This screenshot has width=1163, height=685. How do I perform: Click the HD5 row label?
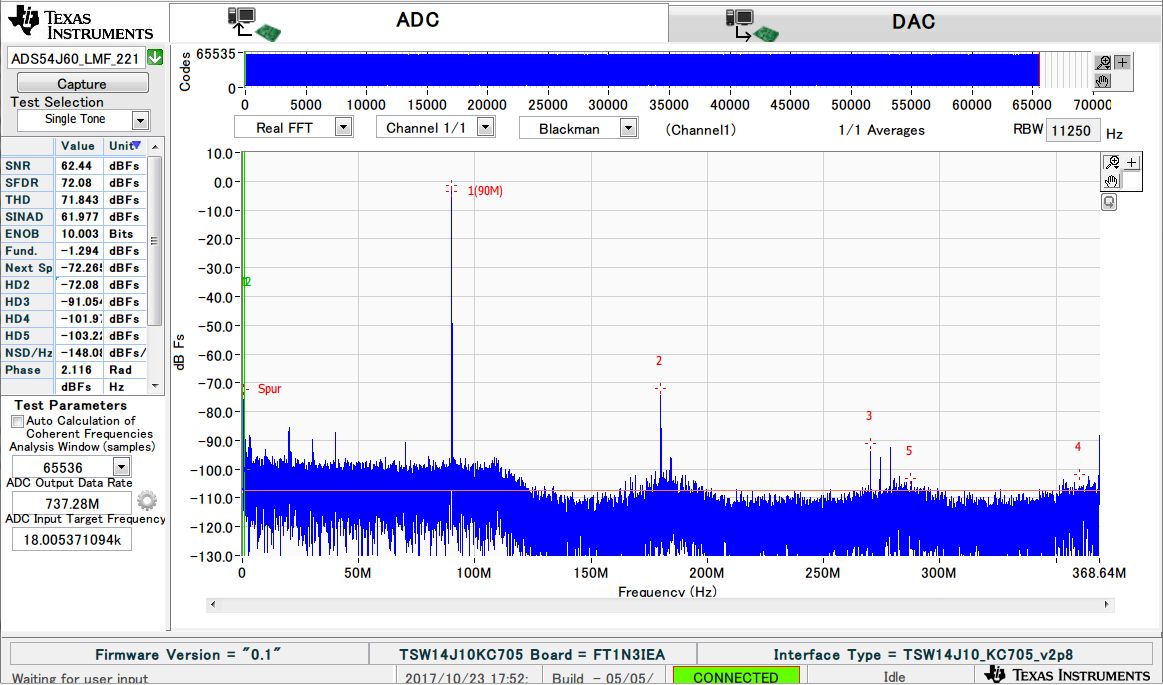pyautogui.click(x=28, y=336)
